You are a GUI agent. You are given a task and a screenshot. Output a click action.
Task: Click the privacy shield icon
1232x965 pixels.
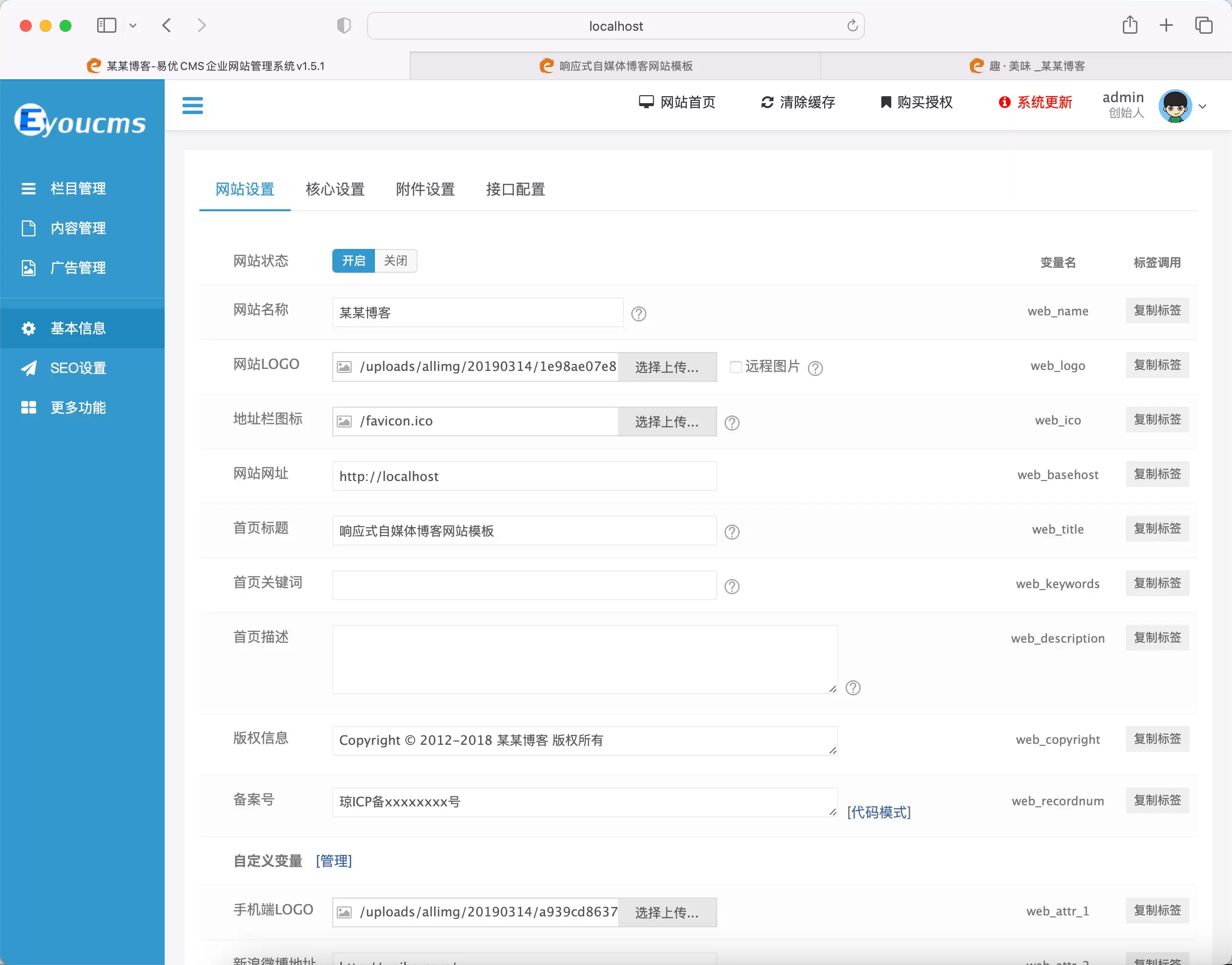pos(344,25)
